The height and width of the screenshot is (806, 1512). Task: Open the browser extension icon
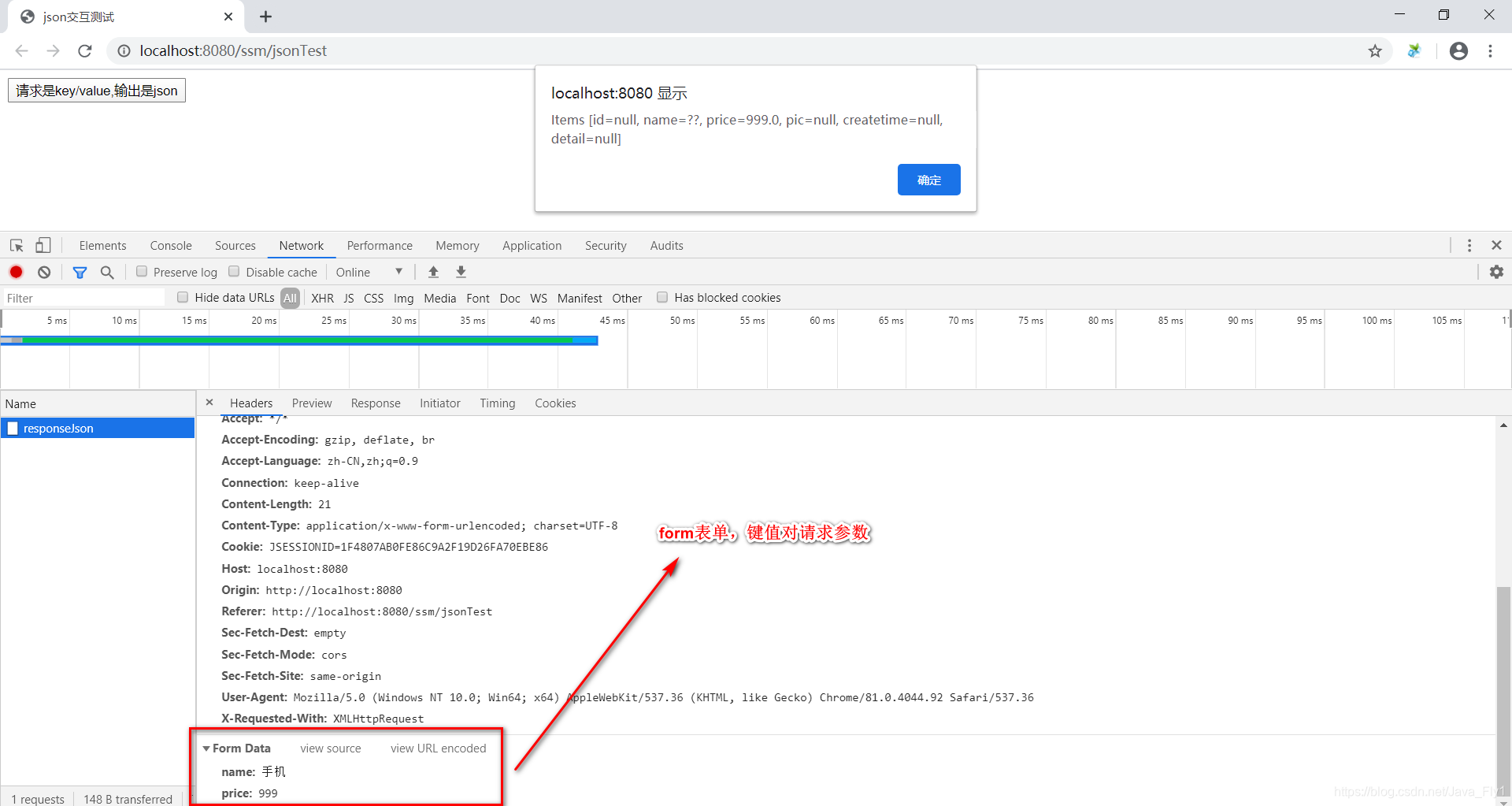pos(1414,51)
